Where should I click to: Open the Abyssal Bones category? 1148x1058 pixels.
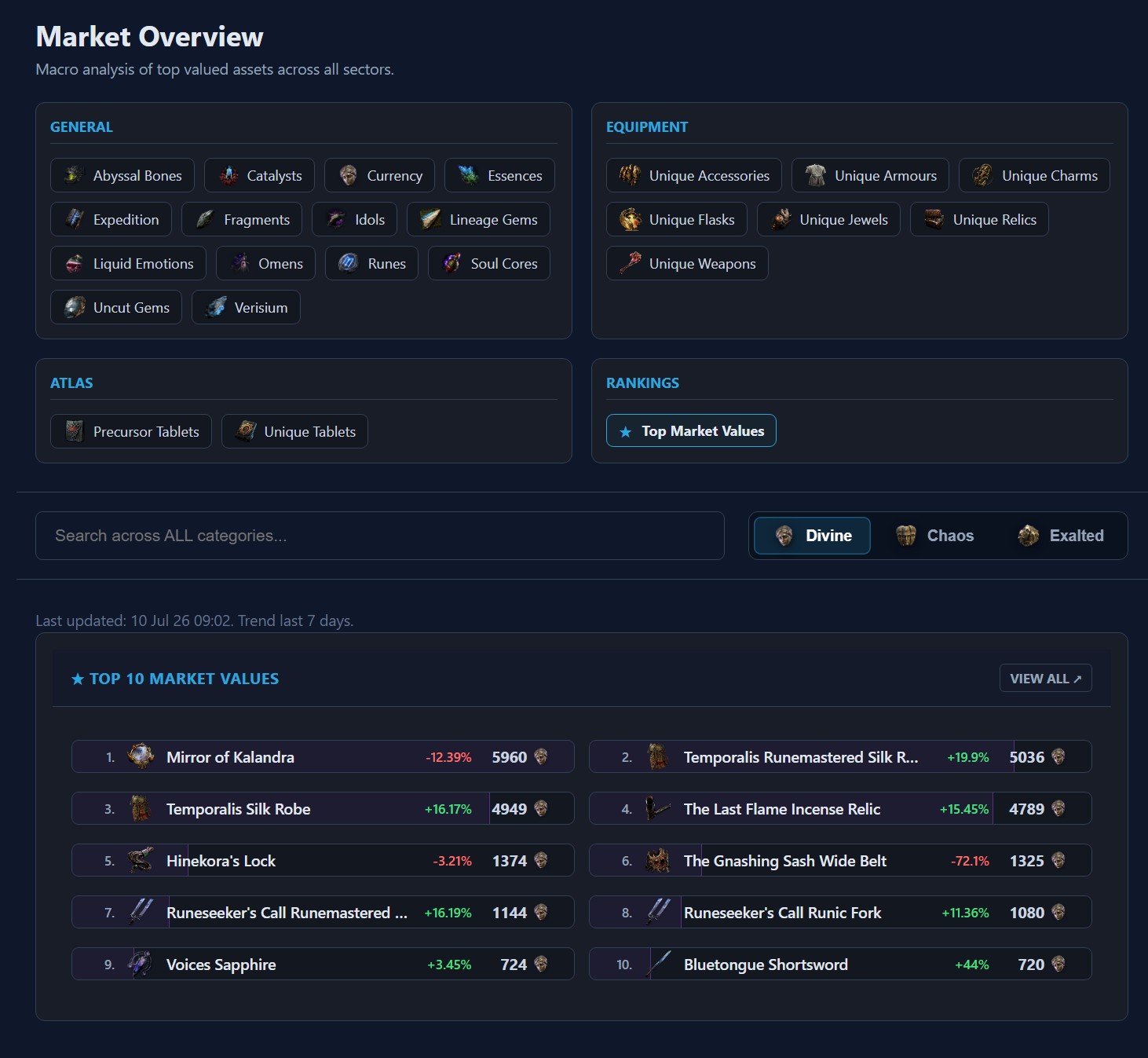point(122,175)
